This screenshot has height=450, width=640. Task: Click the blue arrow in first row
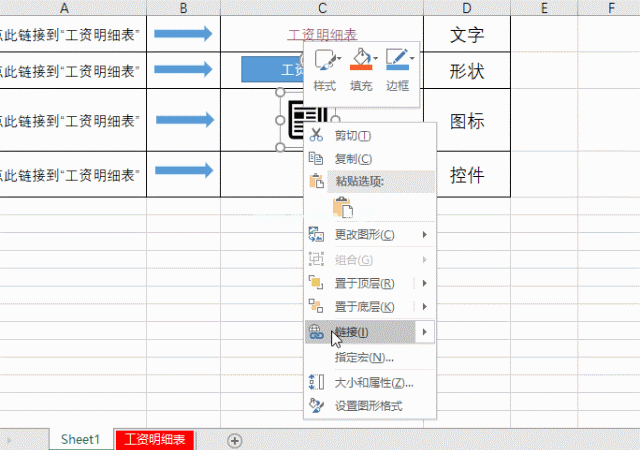(184, 35)
